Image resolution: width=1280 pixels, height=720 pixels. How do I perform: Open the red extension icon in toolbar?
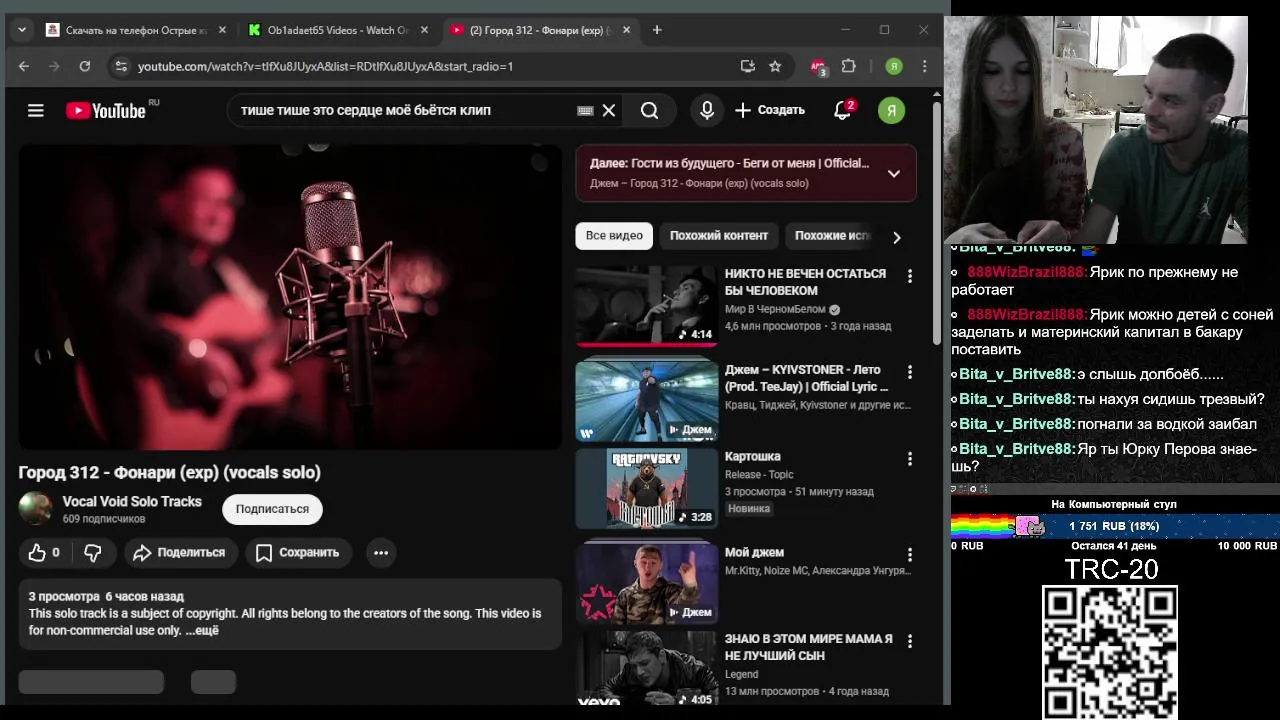point(819,66)
